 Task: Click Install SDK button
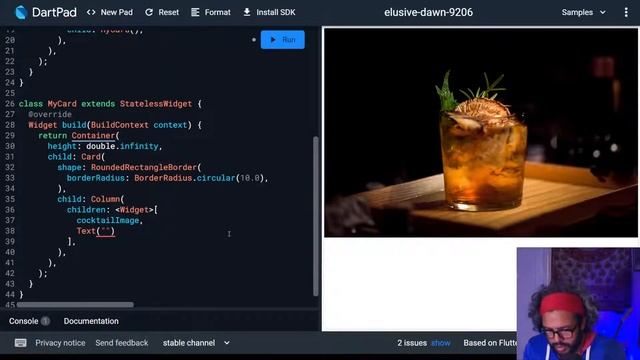pos(269,12)
